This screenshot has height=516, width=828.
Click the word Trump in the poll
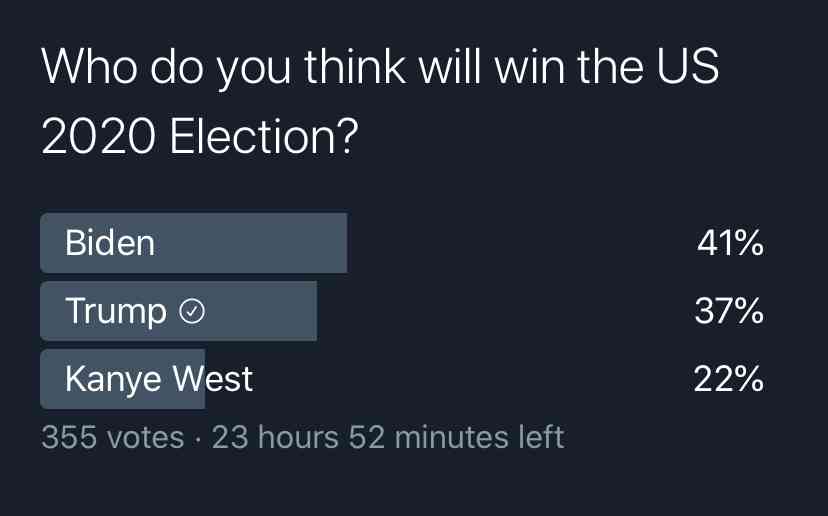(116, 312)
